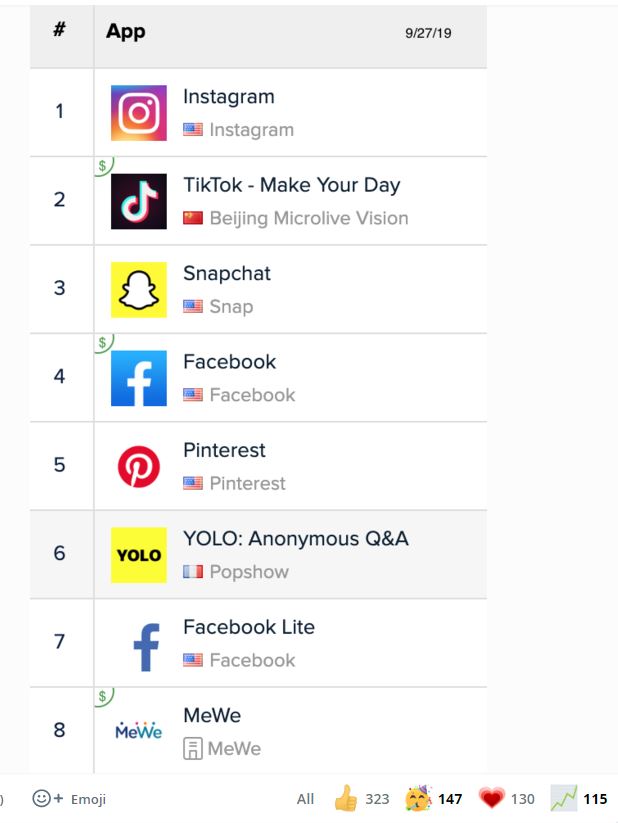Viewport: 618px width, 823px height.
Task: Open the Emoji picker button
Action: pos(69,799)
